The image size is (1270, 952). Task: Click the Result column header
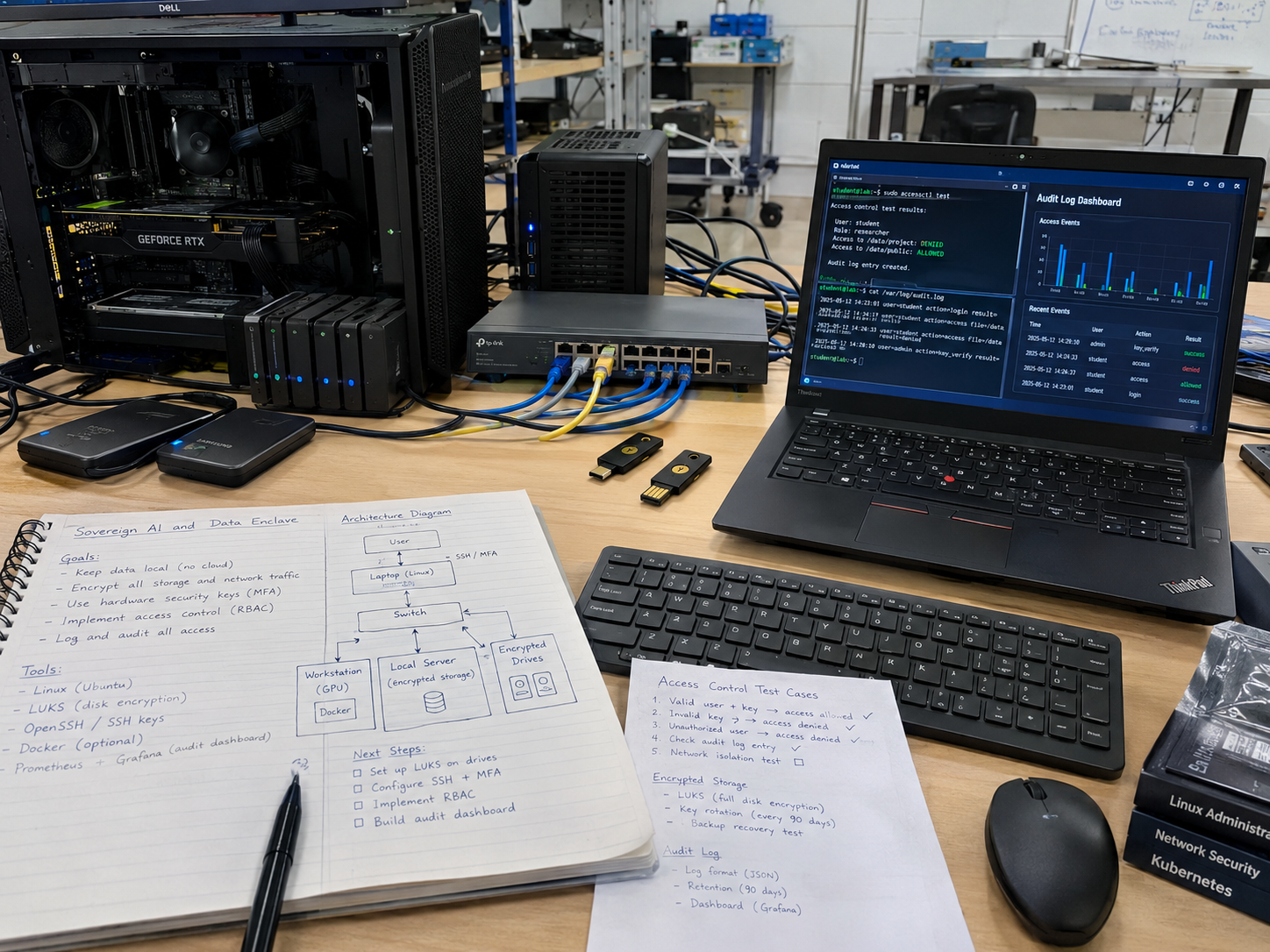tap(1193, 338)
